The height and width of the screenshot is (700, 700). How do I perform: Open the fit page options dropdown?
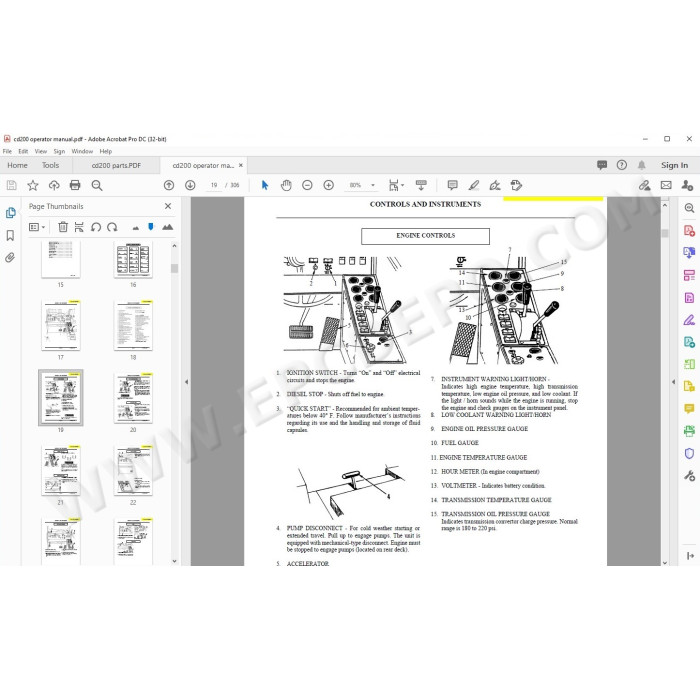[402, 185]
